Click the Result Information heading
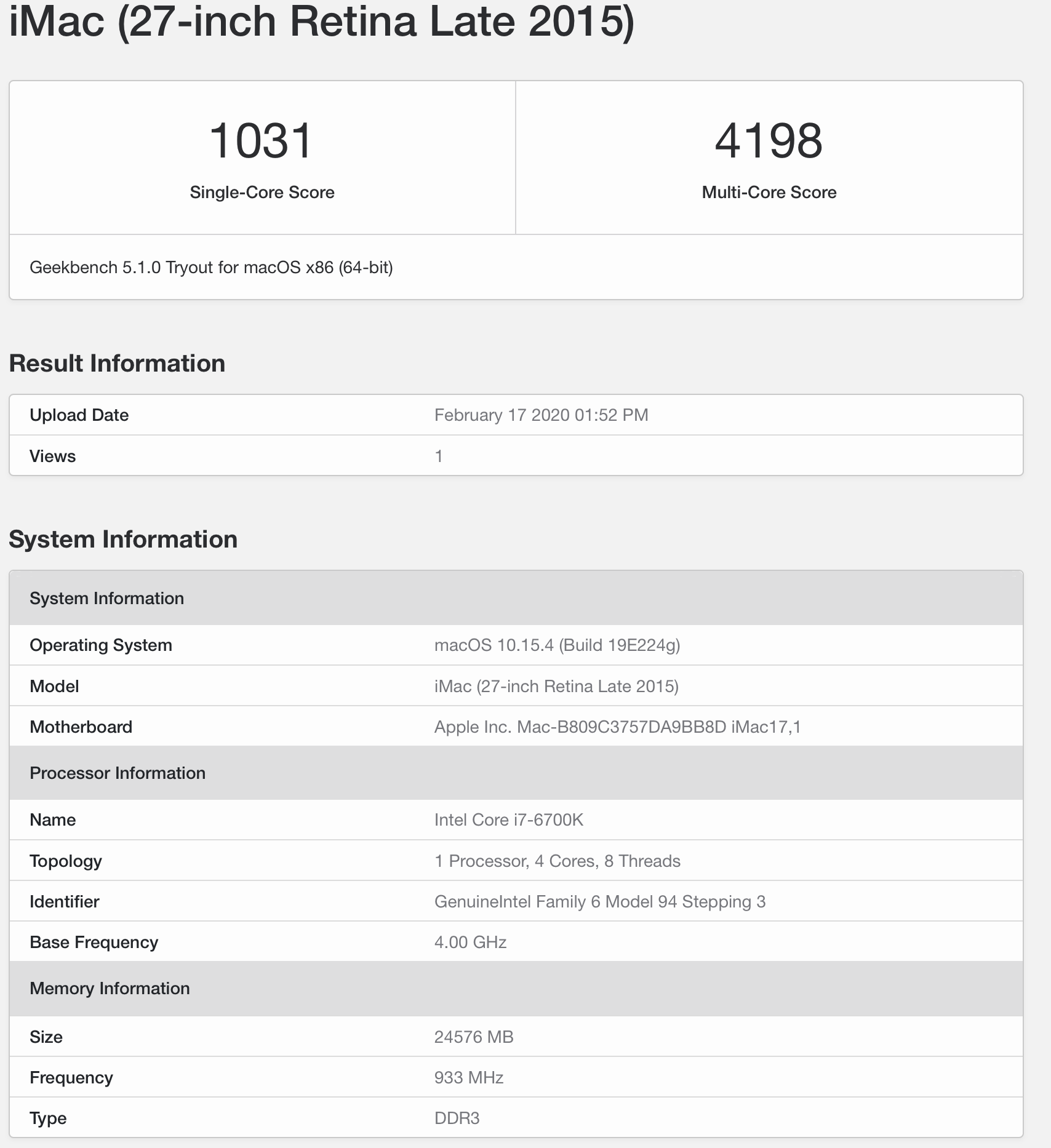The width and height of the screenshot is (1051, 1148). (117, 363)
